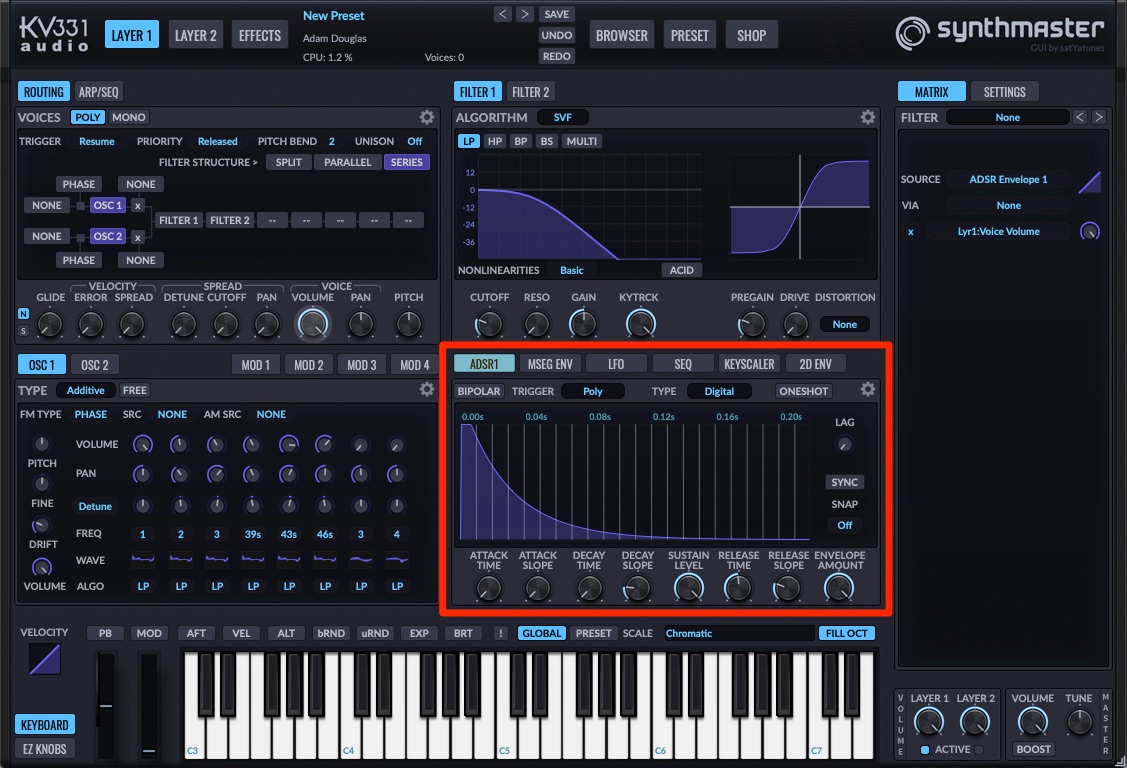The height and width of the screenshot is (768, 1127).
Task: Open the SVF algorithm dropdown
Action: (563, 117)
